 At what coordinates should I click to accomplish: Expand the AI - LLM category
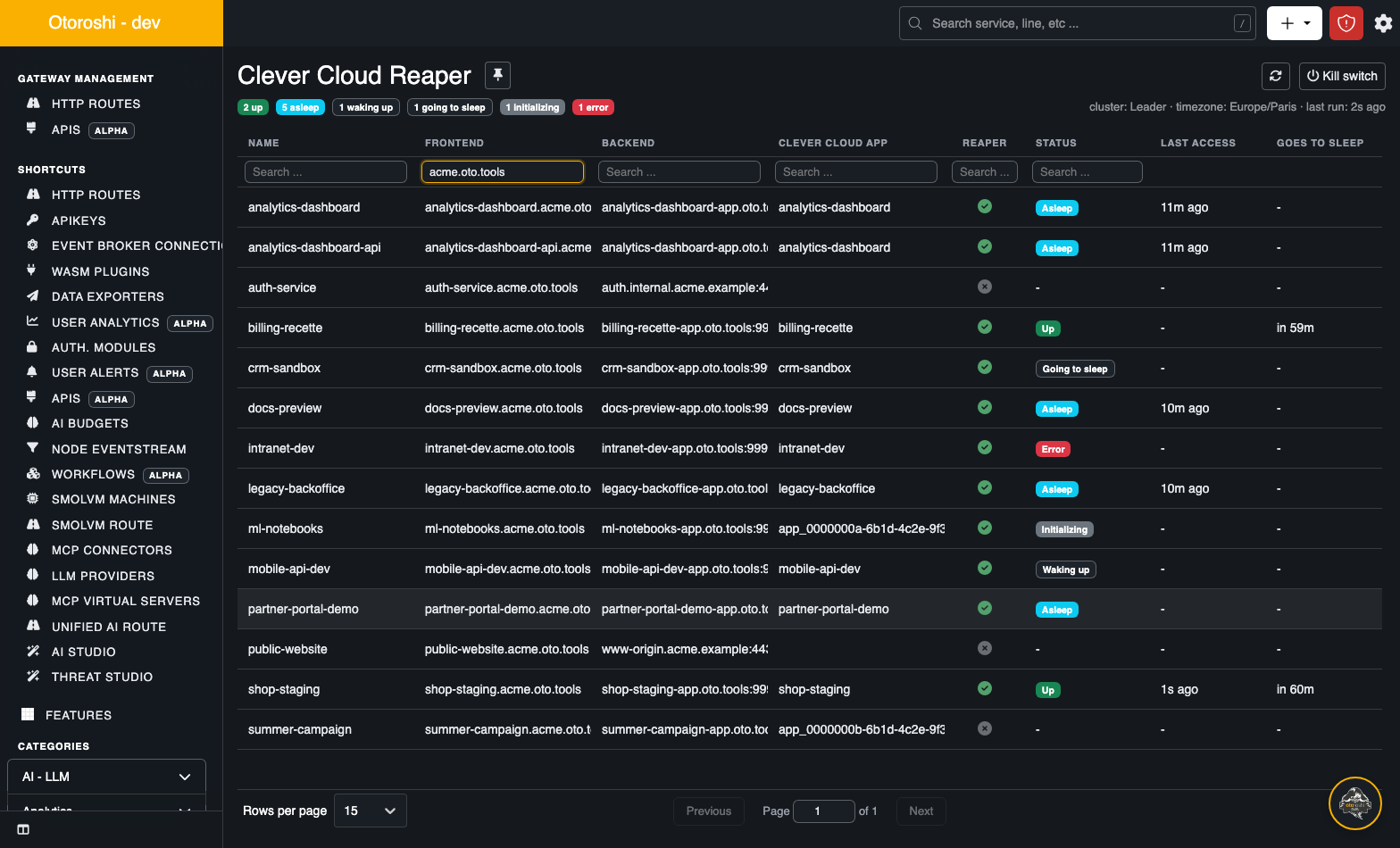point(106,777)
